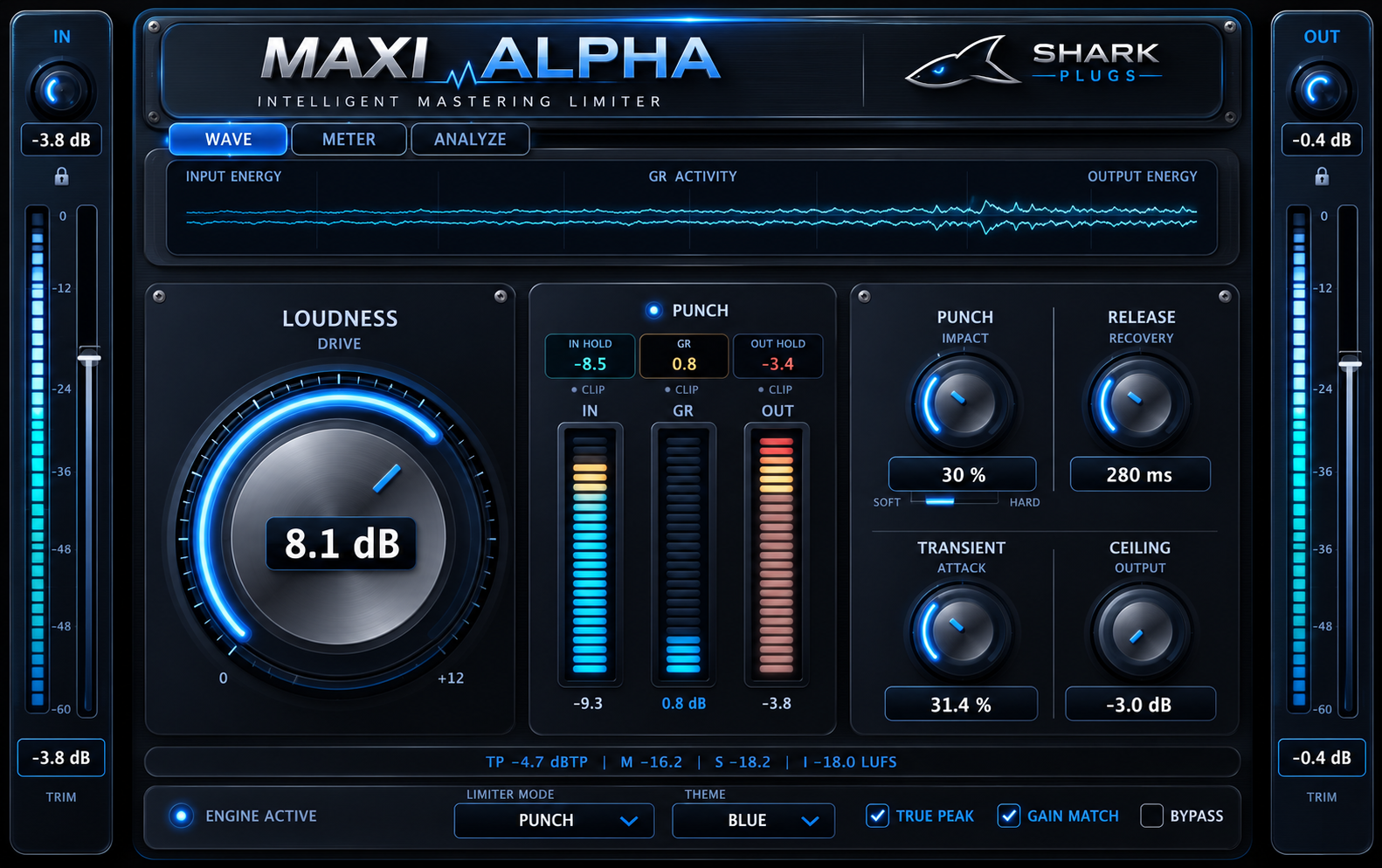Click the bottom input trim -3.8 dB field

(61, 757)
